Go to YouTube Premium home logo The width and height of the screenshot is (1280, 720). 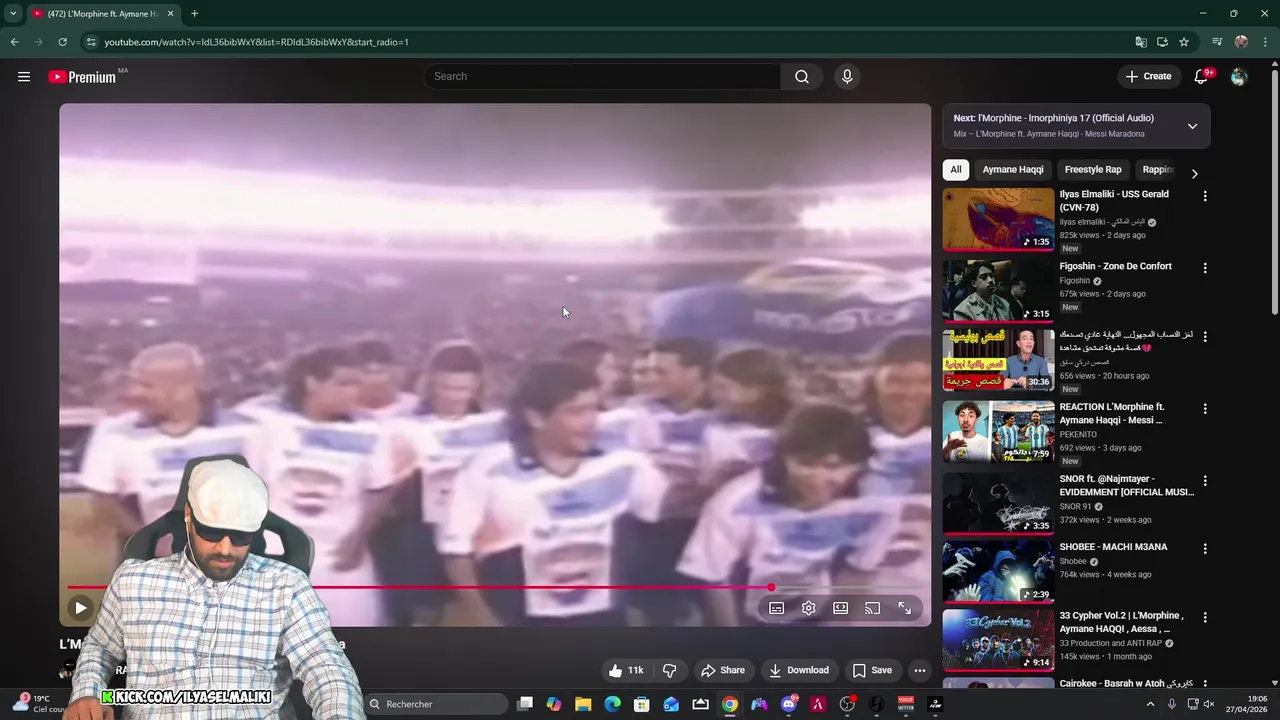coord(83,77)
